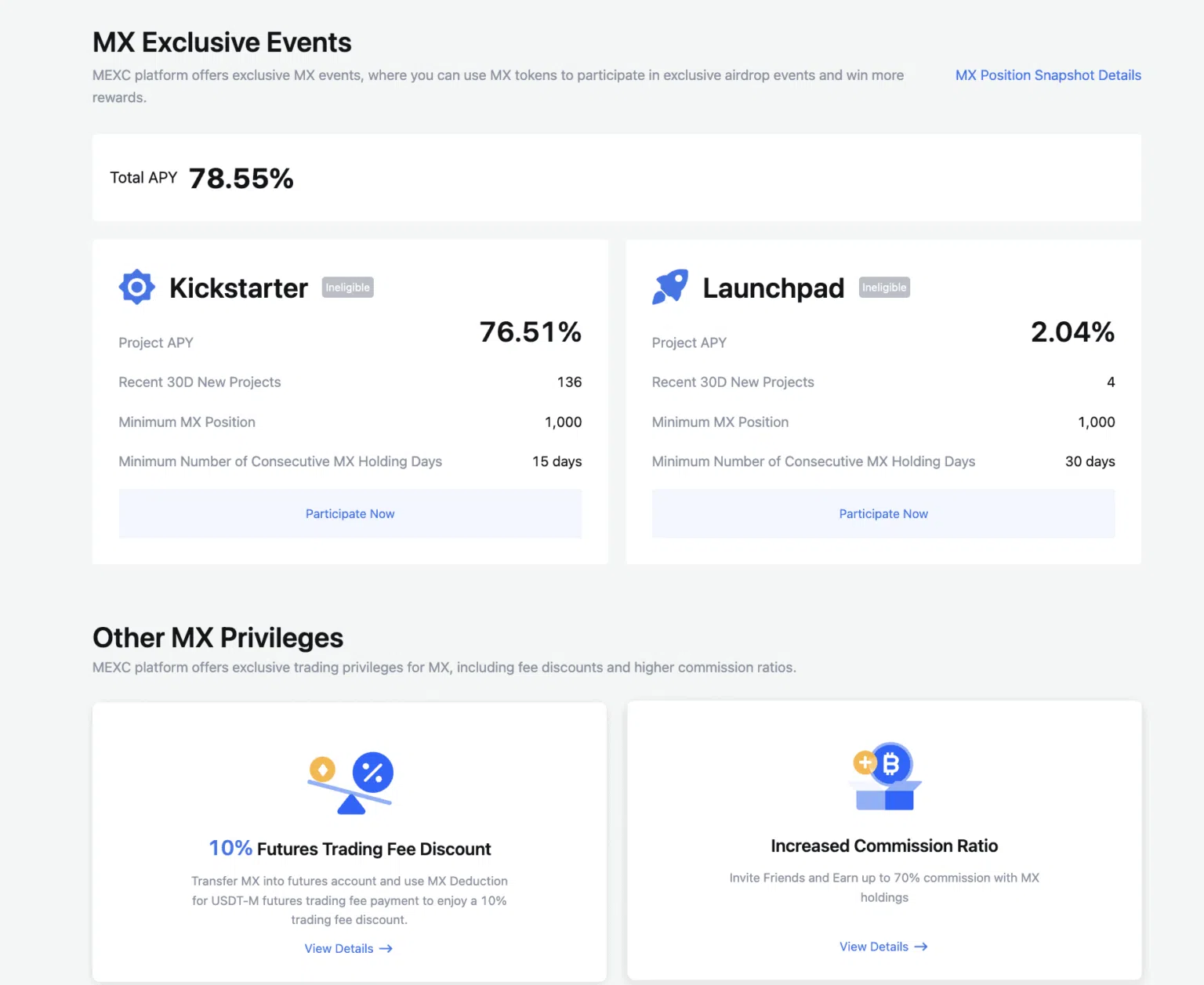Image resolution: width=1204 pixels, height=985 pixels.
Task: Click the Total APY label
Action: (x=143, y=178)
